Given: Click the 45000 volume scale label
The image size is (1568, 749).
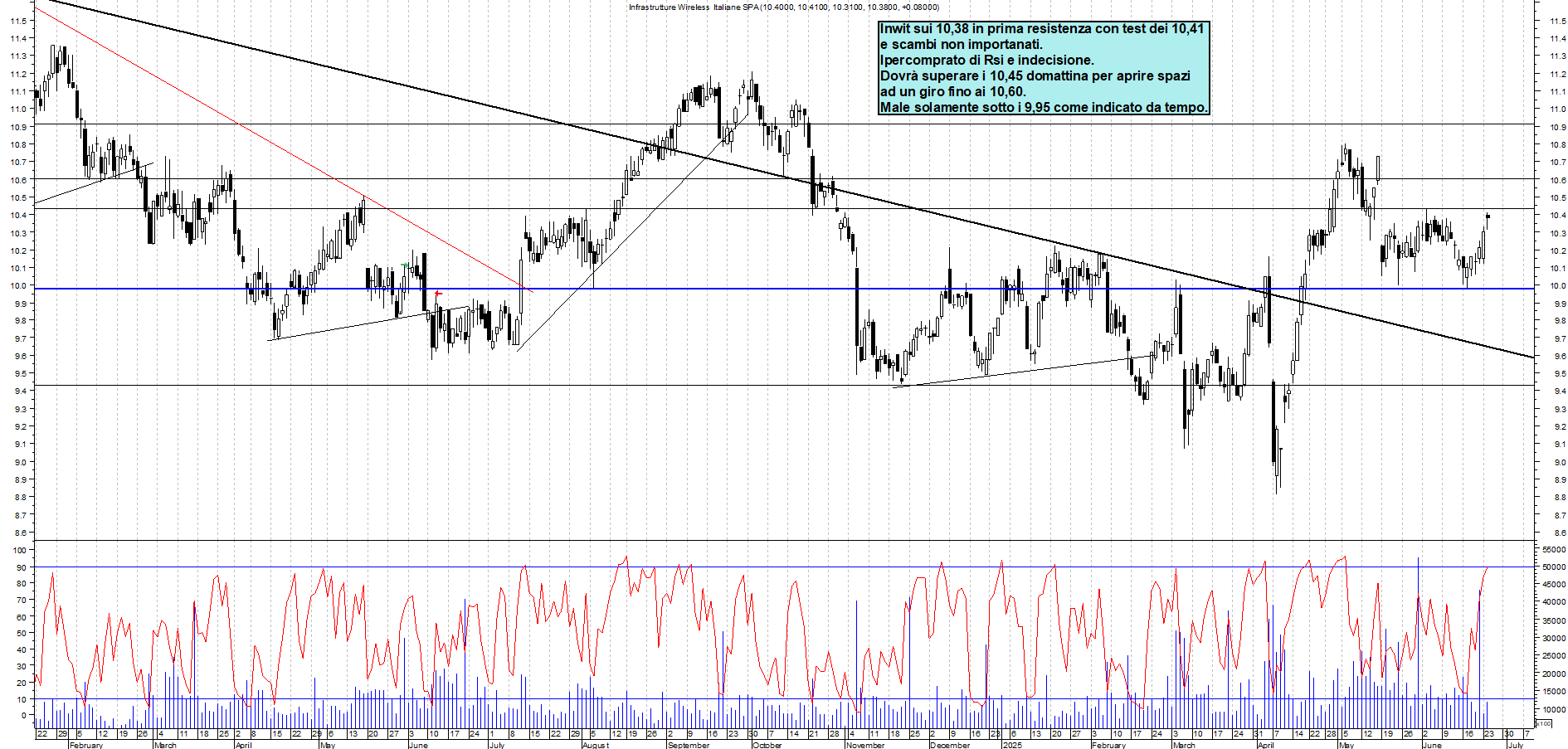Looking at the screenshot, I should tap(1553, 585).
